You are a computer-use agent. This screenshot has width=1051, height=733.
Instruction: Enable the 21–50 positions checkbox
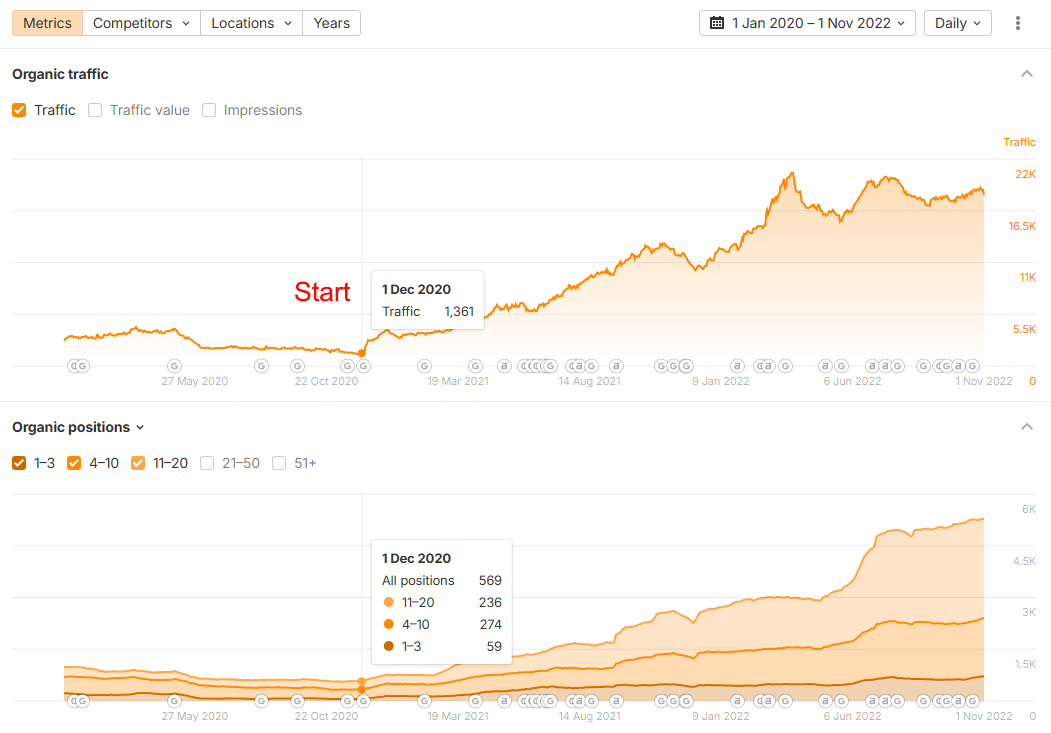(207, 463)
